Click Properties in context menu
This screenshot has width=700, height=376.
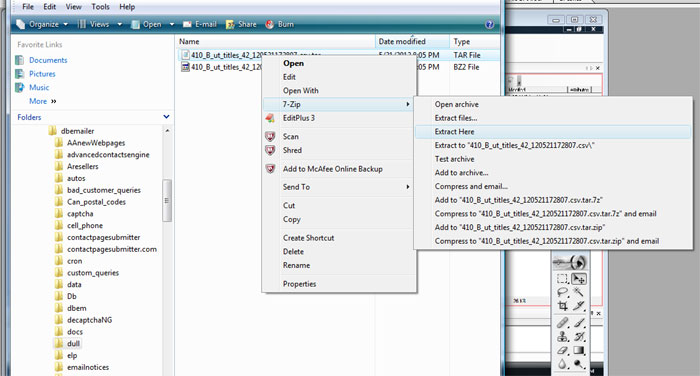click(339, 284)
